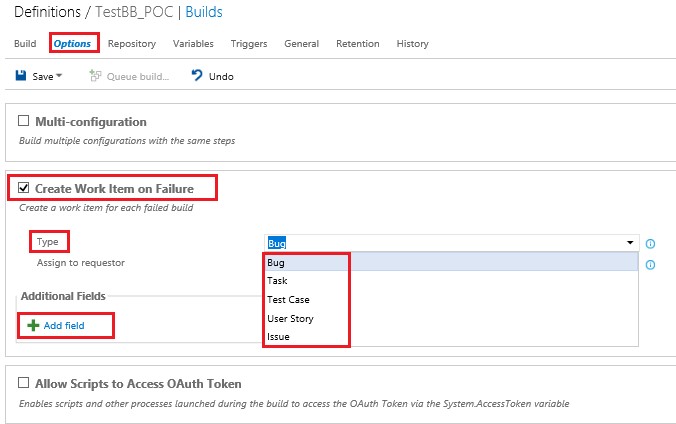676x424 pixels.
Task: Open the info icon beside Assign to requestor
Action: point(650,264)
